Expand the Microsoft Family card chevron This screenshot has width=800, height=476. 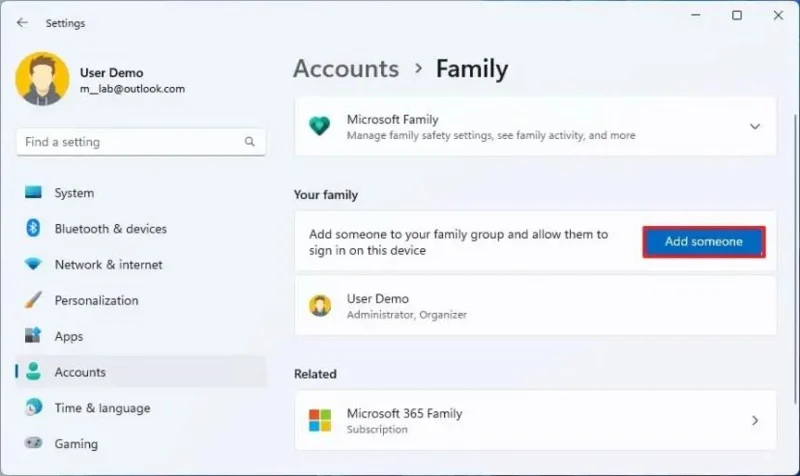pos(755,127)
